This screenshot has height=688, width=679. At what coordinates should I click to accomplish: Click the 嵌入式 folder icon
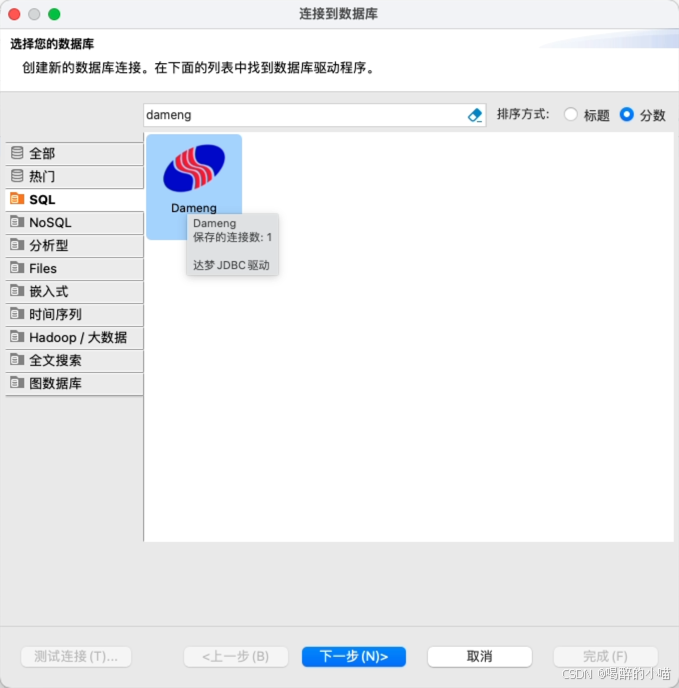pyautogui.click(x=17, y=290)
